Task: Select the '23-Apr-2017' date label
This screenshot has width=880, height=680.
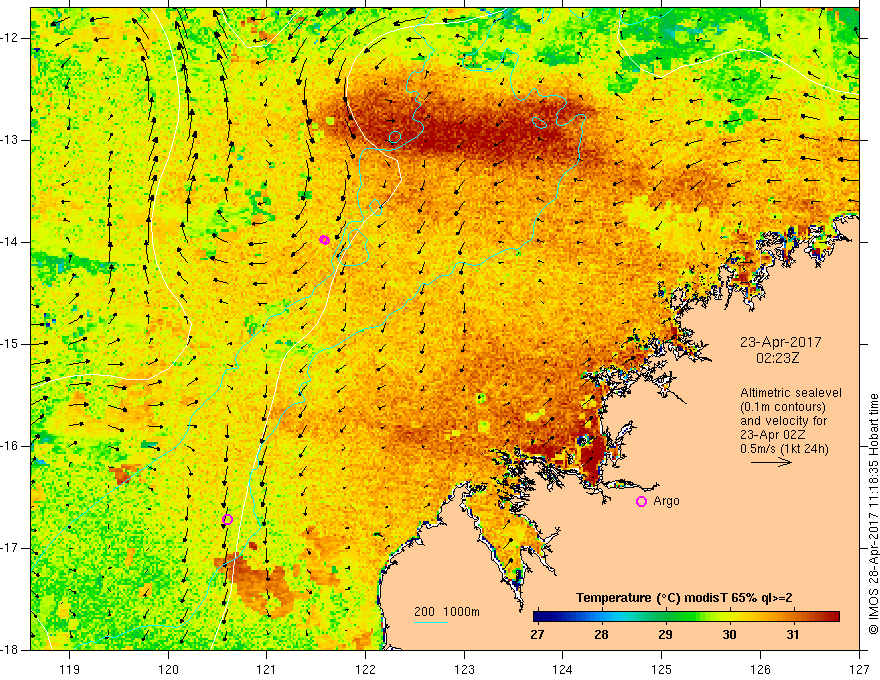Action: [x=780, y=342]
